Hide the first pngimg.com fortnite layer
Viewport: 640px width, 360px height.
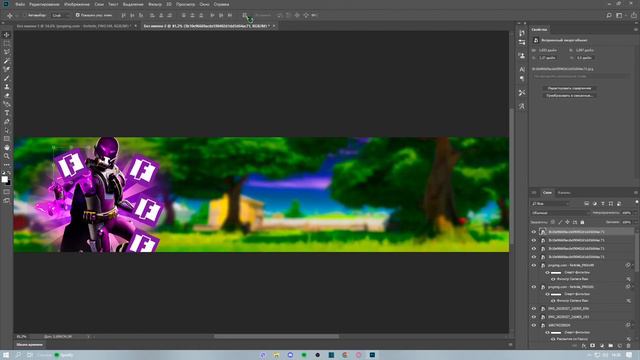(533, 265)
